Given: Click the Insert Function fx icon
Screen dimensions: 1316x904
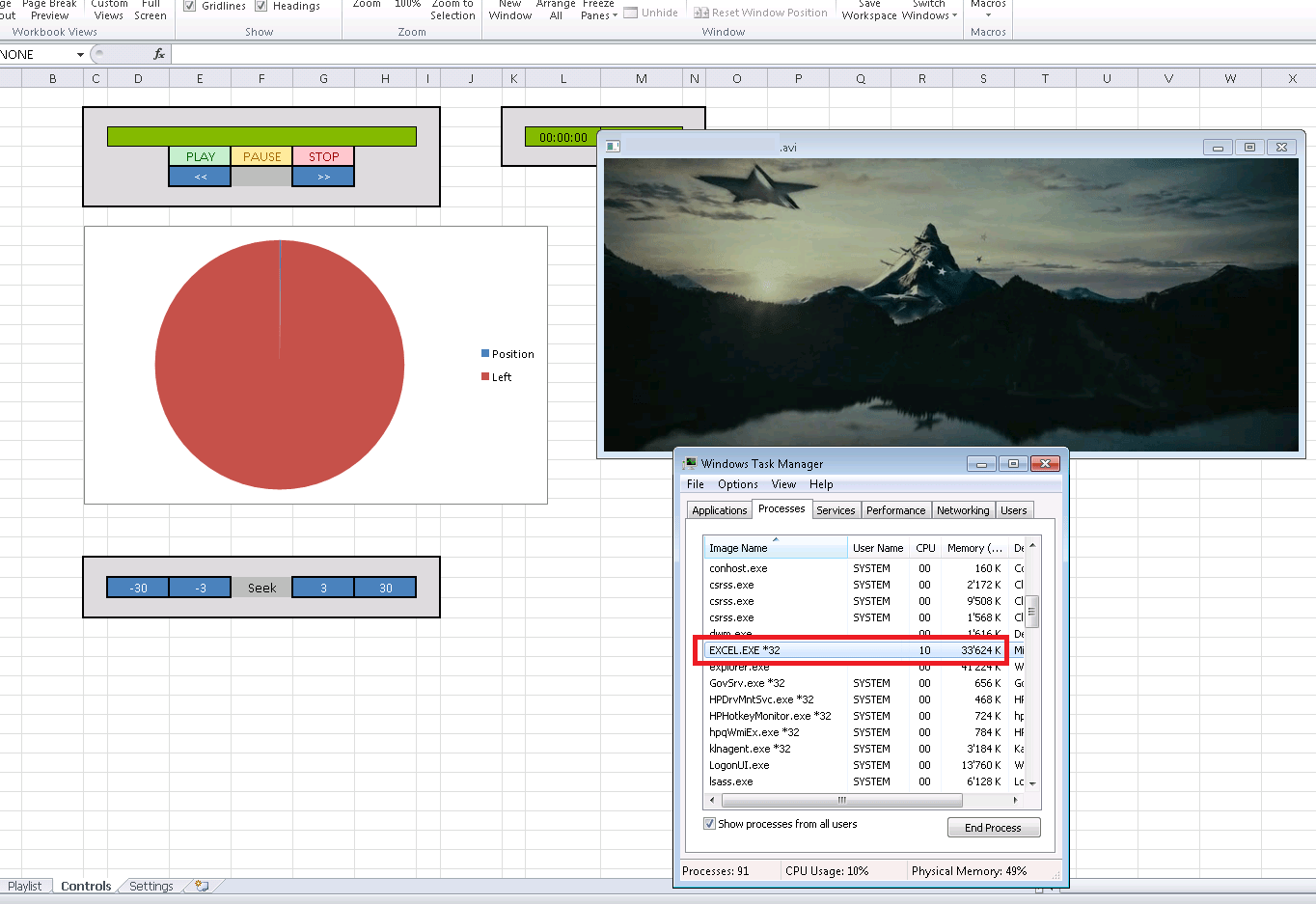Looking at the screenshot, I should (x=159, y=53).
